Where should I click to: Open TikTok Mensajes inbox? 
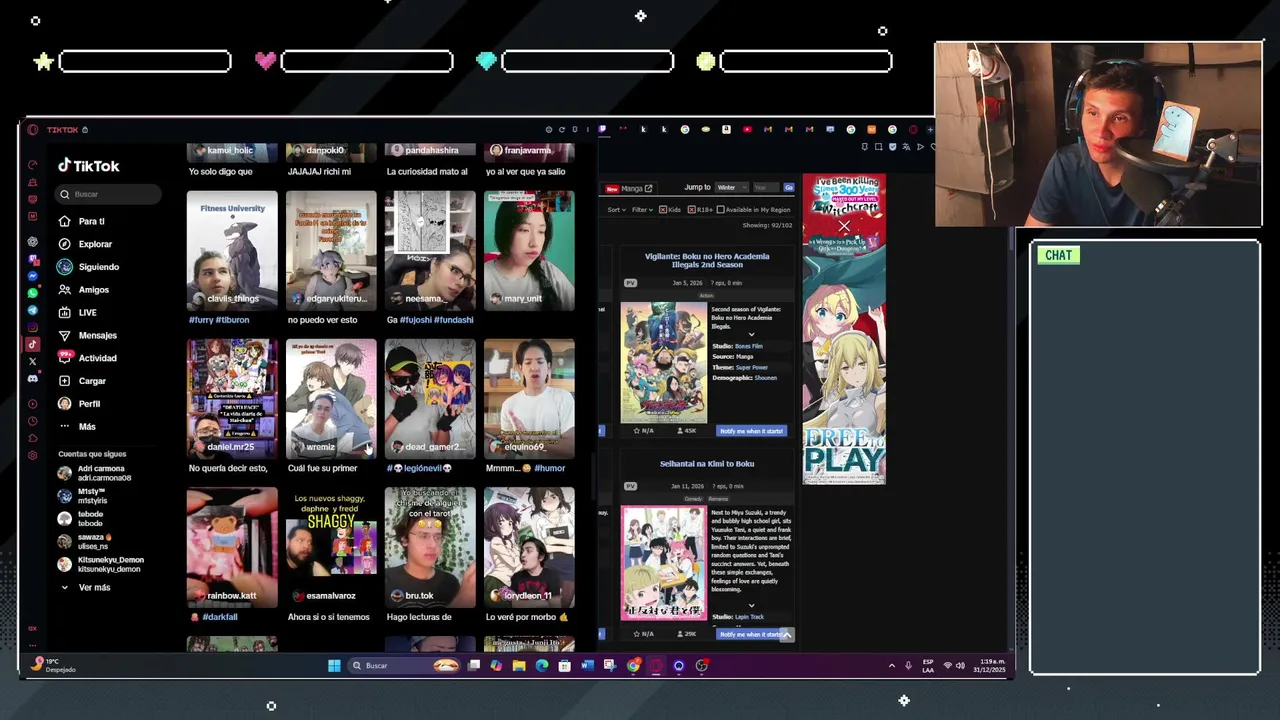pos(88,335)
